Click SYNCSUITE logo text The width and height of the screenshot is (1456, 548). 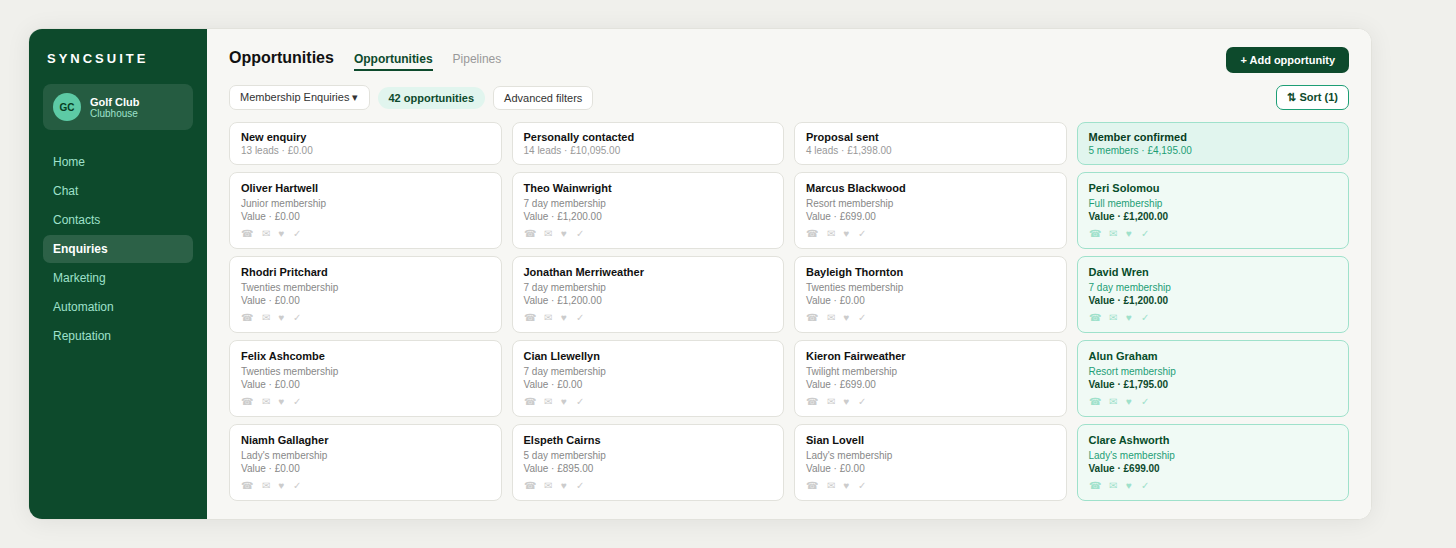click(97, 59)
